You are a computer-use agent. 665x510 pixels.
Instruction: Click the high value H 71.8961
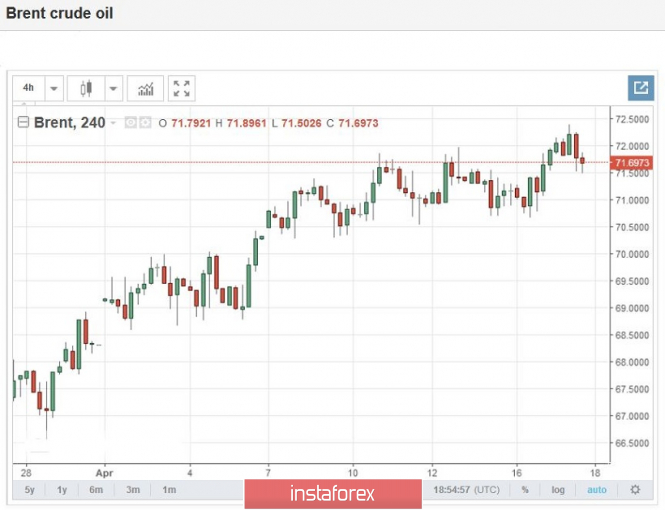[241, 123]
